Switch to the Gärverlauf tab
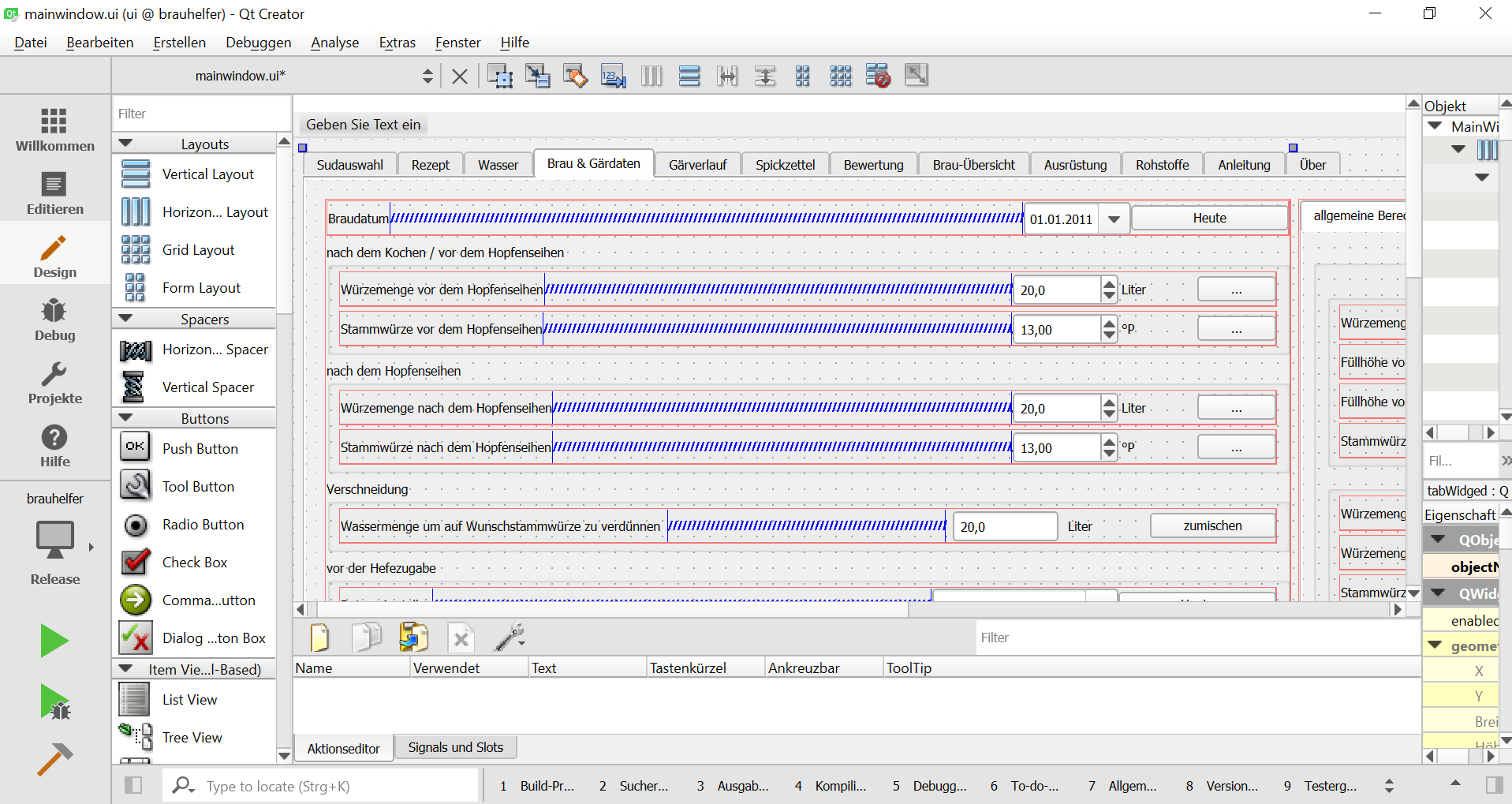Viewport: 1512px width, 804px height. coord(697,165)
